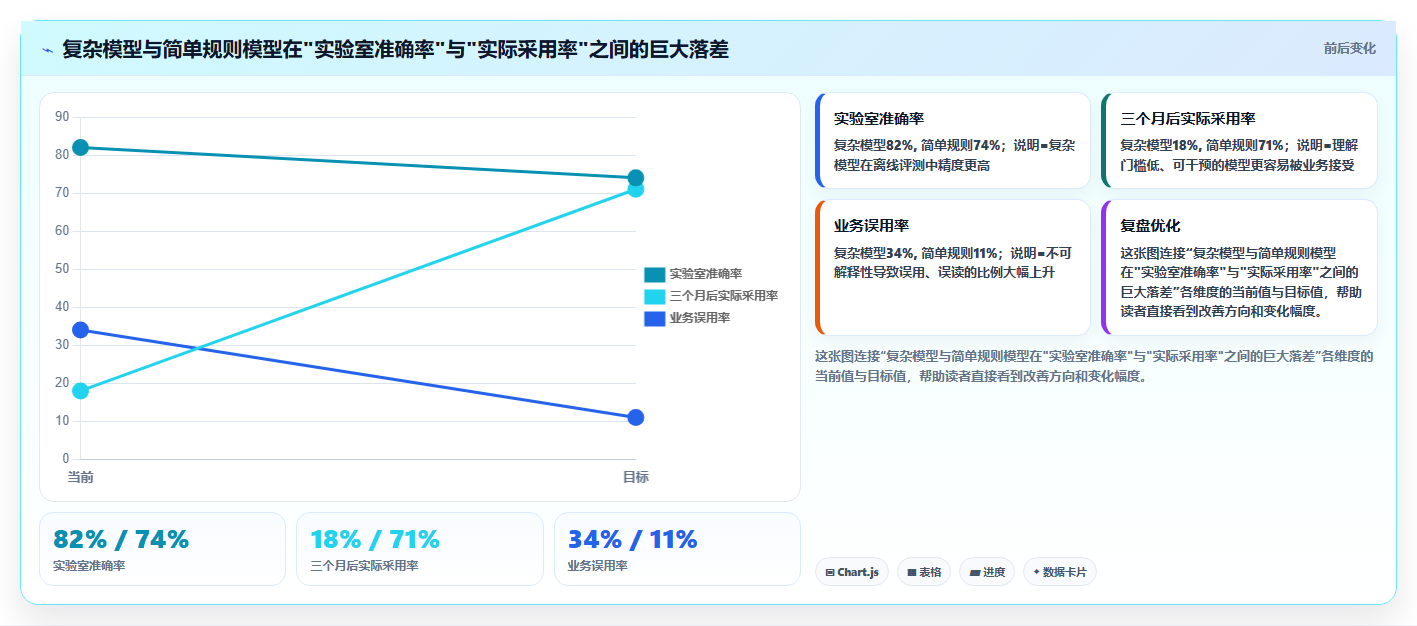Click the 50 y-axis tick label
This screenshot has width=1417, height=626.
(x=62, y=269)
